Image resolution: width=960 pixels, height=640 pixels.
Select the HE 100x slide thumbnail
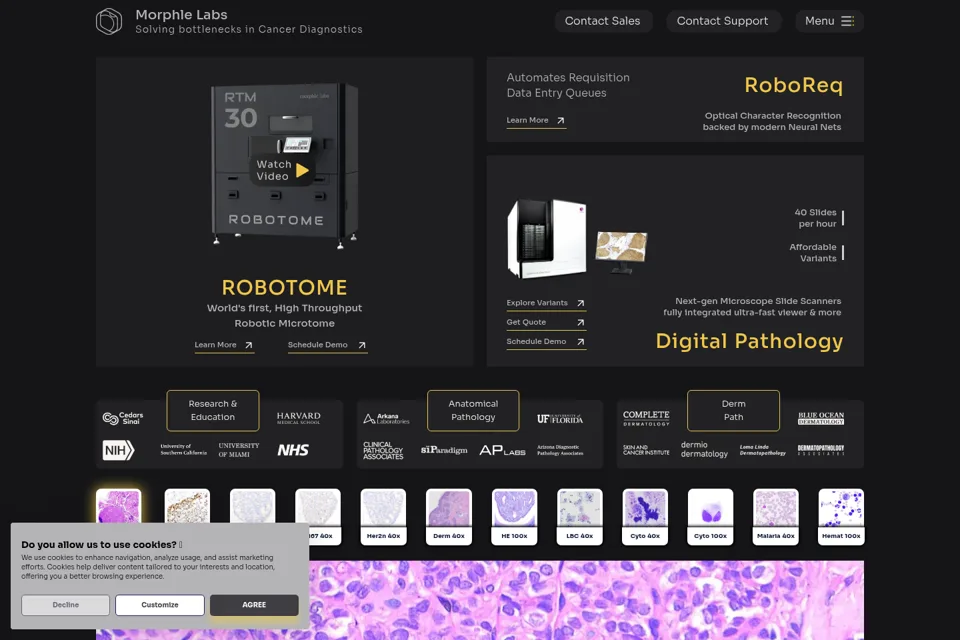coord(514,516)
